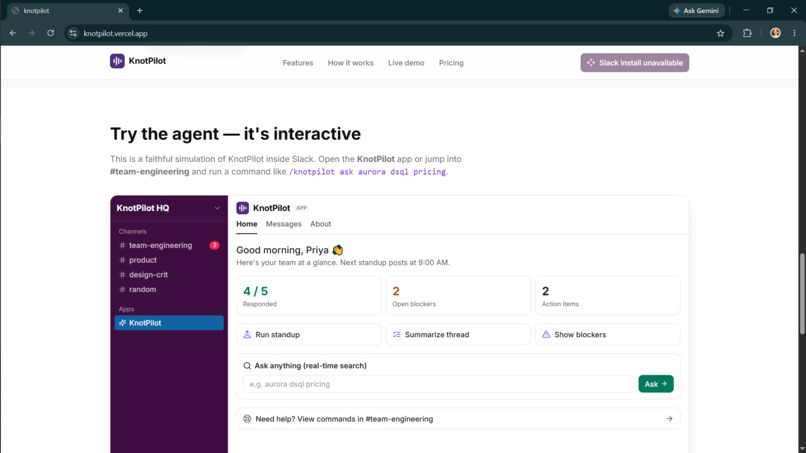Click the Slack install unavailable button
This screenshot has height=453, width=806.
(635, 63)
